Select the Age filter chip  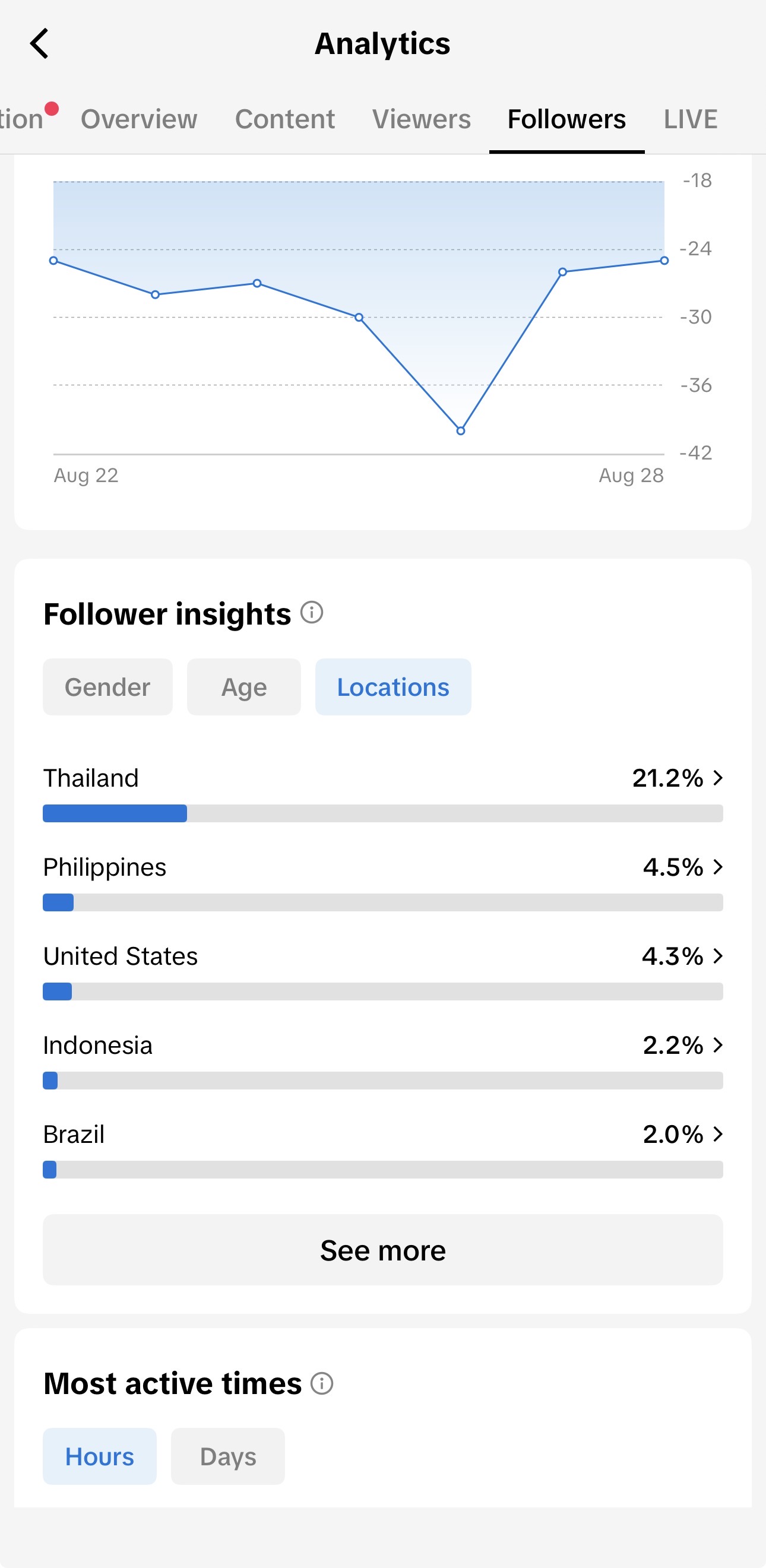click(x=244, y=686)
